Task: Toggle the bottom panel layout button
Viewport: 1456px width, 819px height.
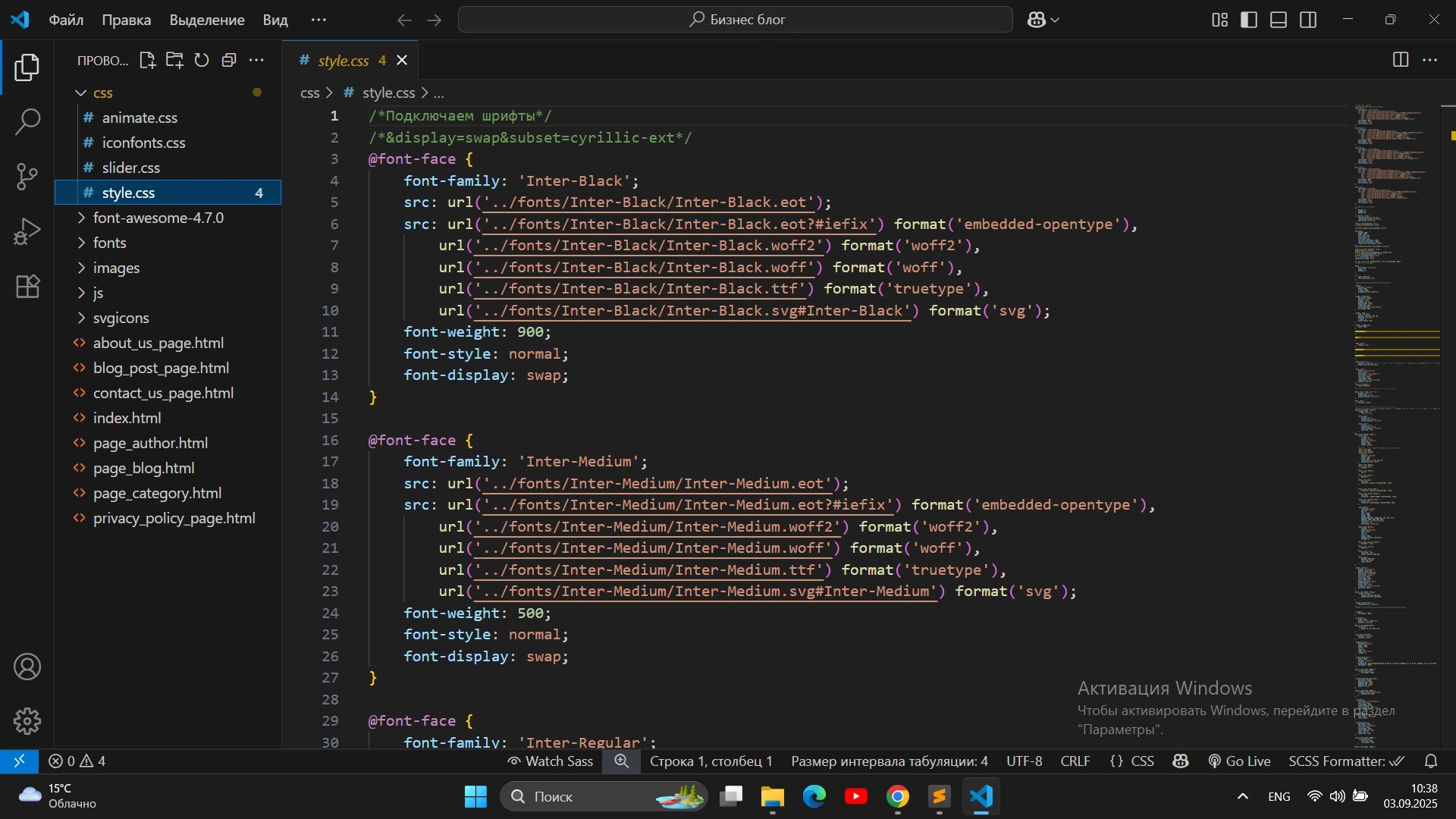Action: [1279, 20]
